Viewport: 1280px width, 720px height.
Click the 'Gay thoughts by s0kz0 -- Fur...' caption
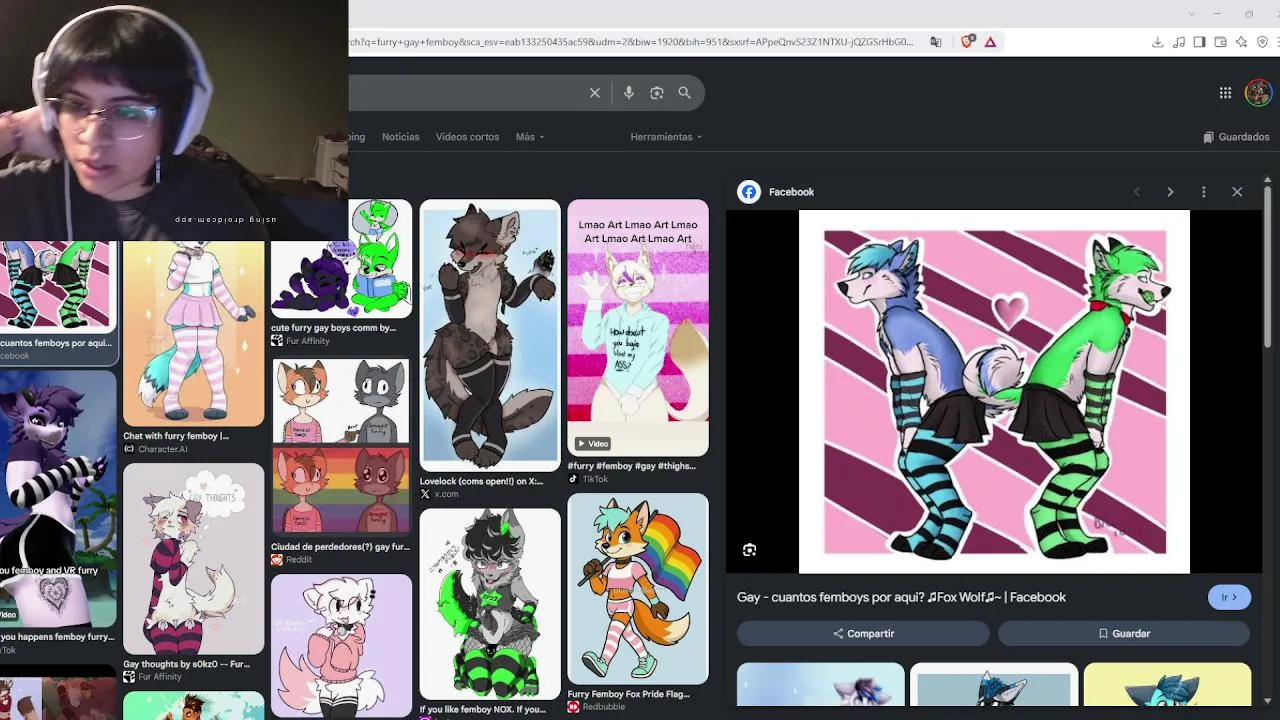186,664
